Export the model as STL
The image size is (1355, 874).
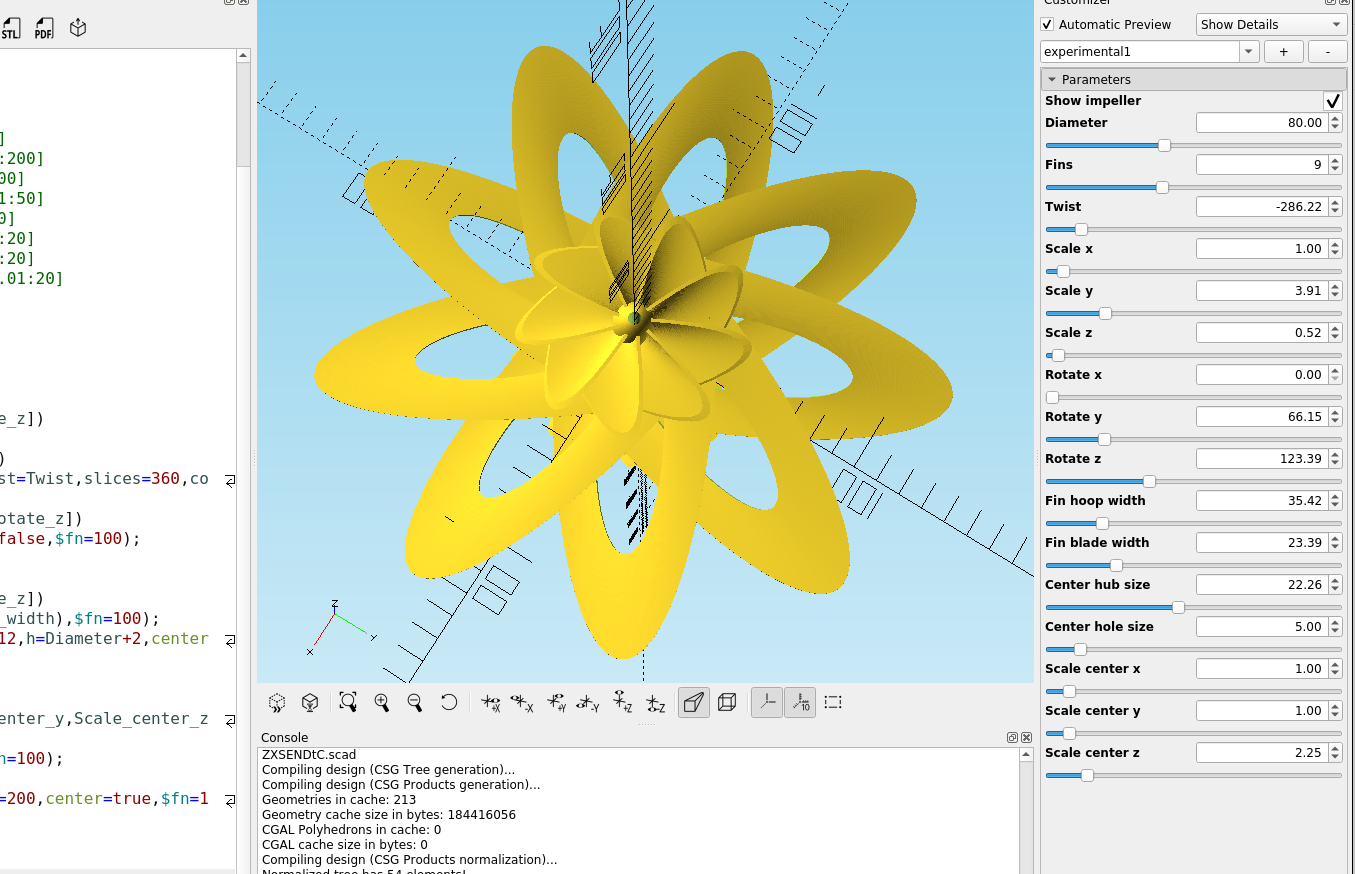(13, 27)
